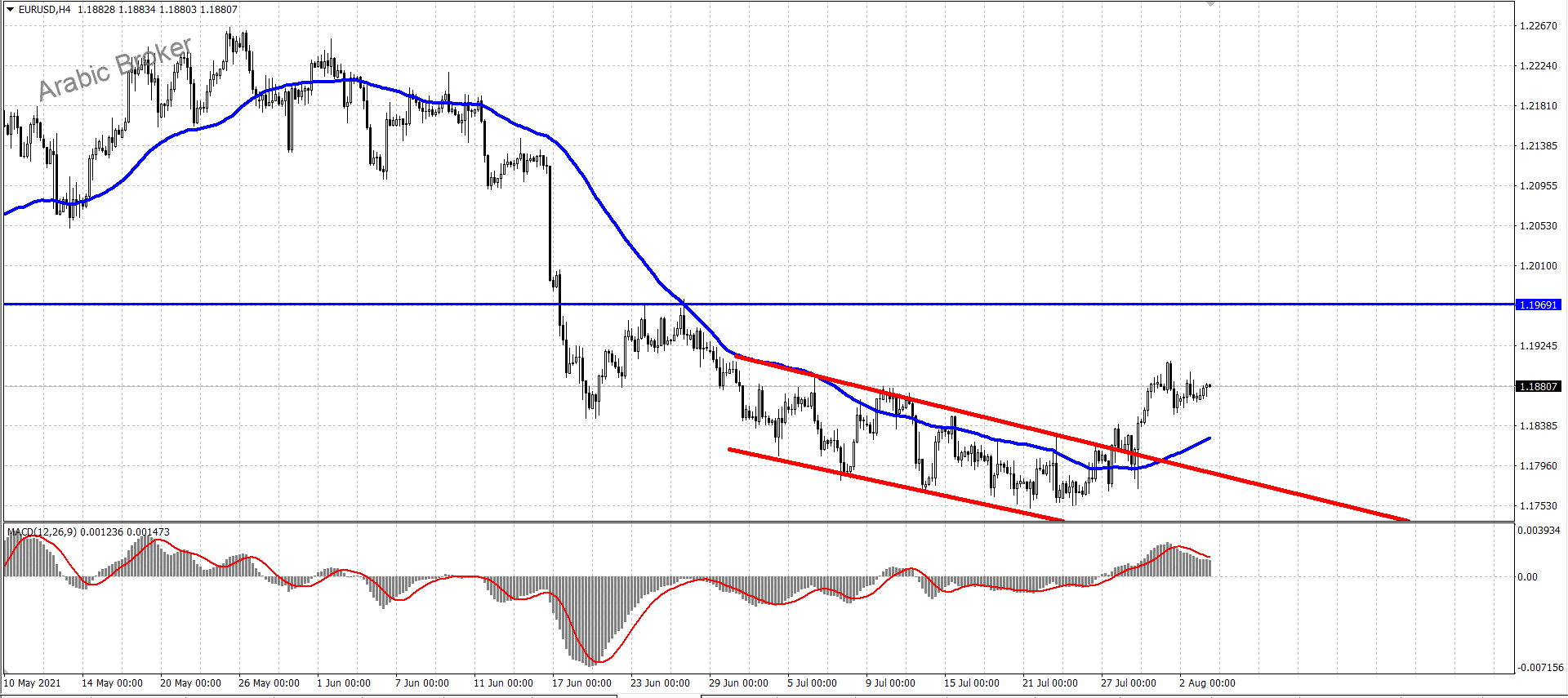The height and width of the screenshot is (698, 1568).
Task: Click the 1.21810 price scale label
Action: coord(1538,106)
